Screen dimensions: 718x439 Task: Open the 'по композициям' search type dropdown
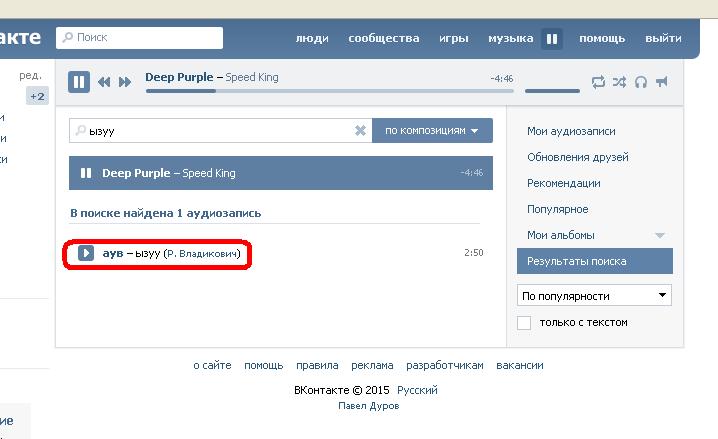coord(432,131)
